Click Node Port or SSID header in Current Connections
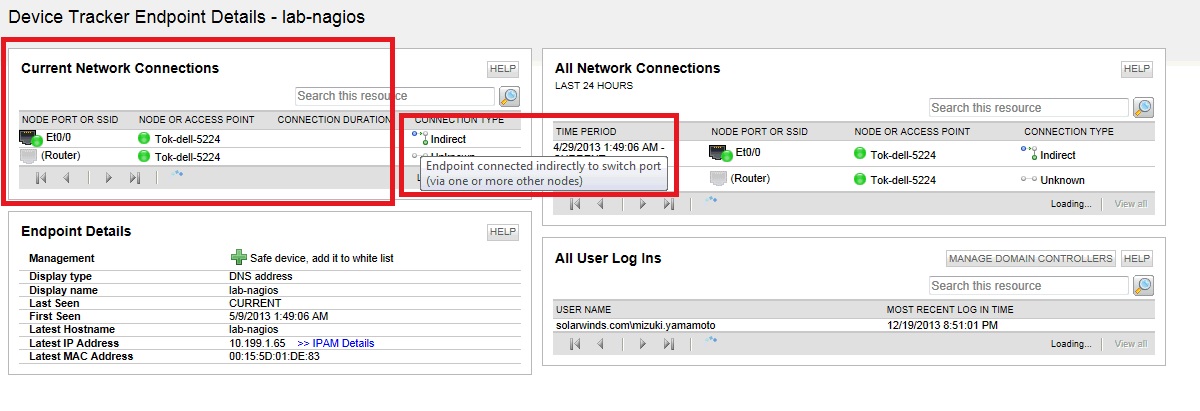 coord(68,120)
